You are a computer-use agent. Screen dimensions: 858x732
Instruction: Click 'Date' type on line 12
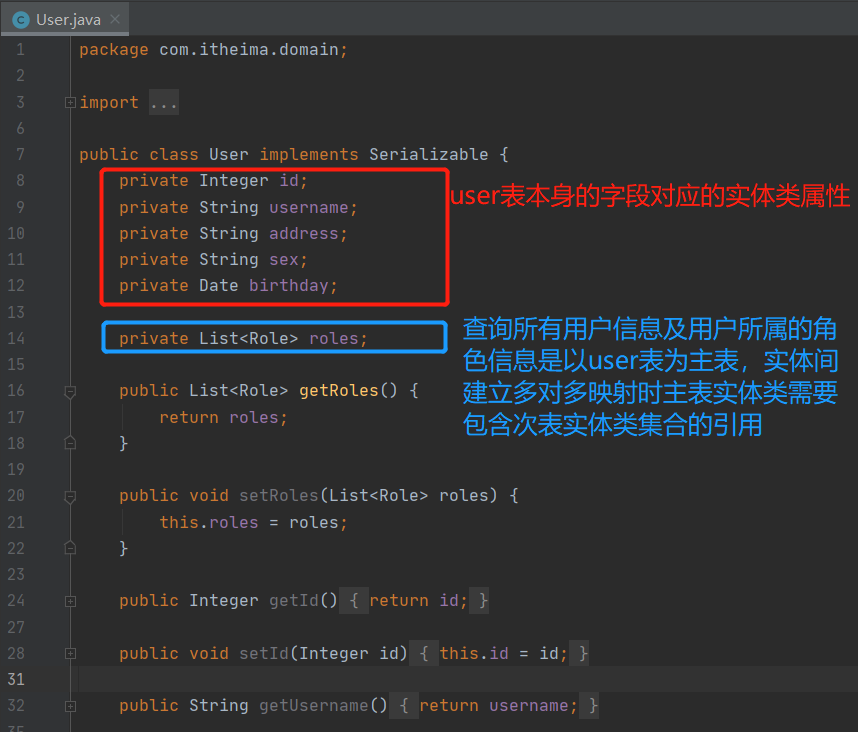[218, 286]
